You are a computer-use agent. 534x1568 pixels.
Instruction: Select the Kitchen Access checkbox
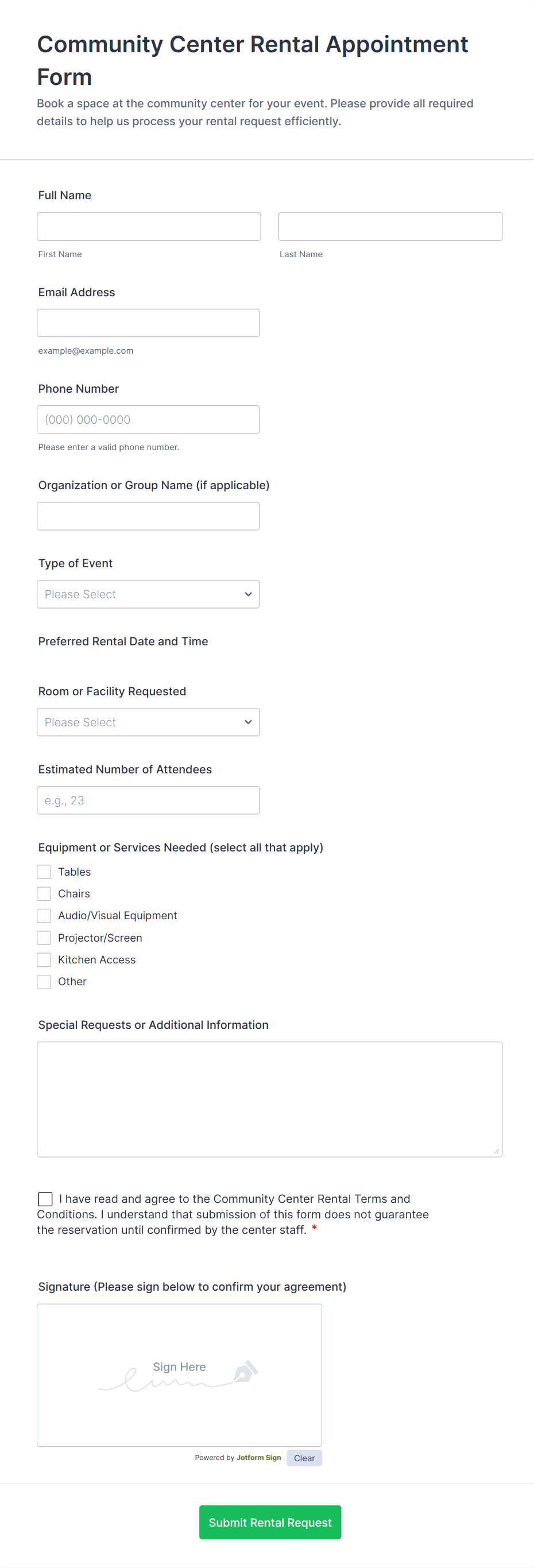click(x=44, y=959)
